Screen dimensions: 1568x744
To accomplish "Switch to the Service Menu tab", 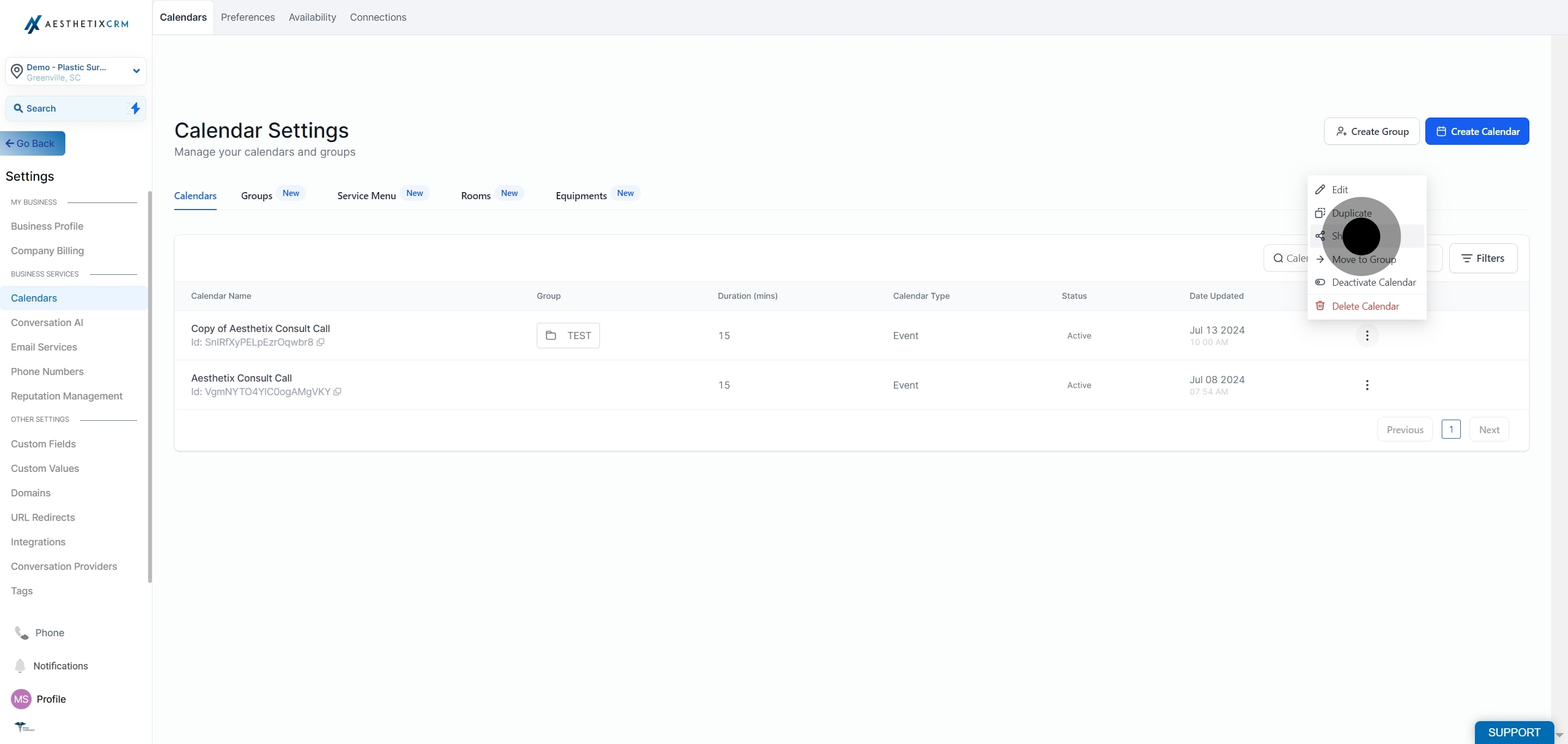I will click(x=366, y=196).
